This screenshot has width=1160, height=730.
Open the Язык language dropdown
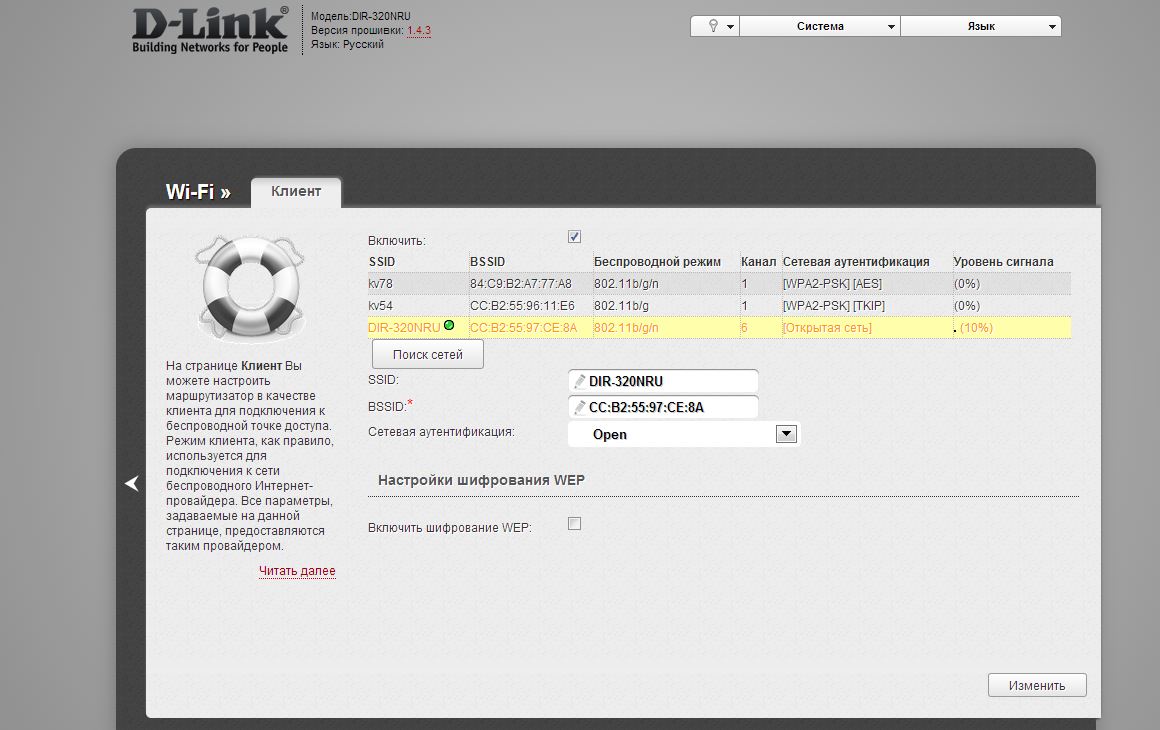tap(980, 27)
